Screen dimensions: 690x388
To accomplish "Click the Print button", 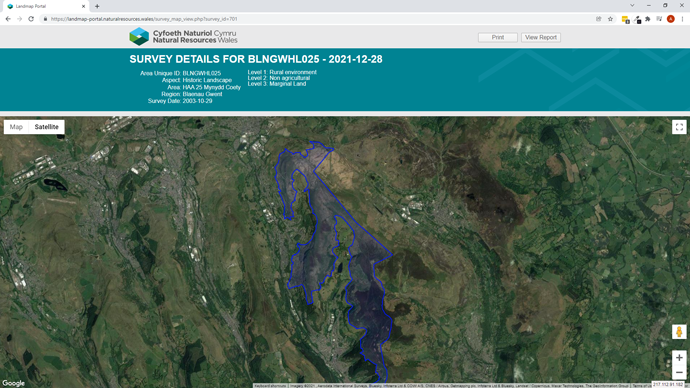I will tap(498, 37).
